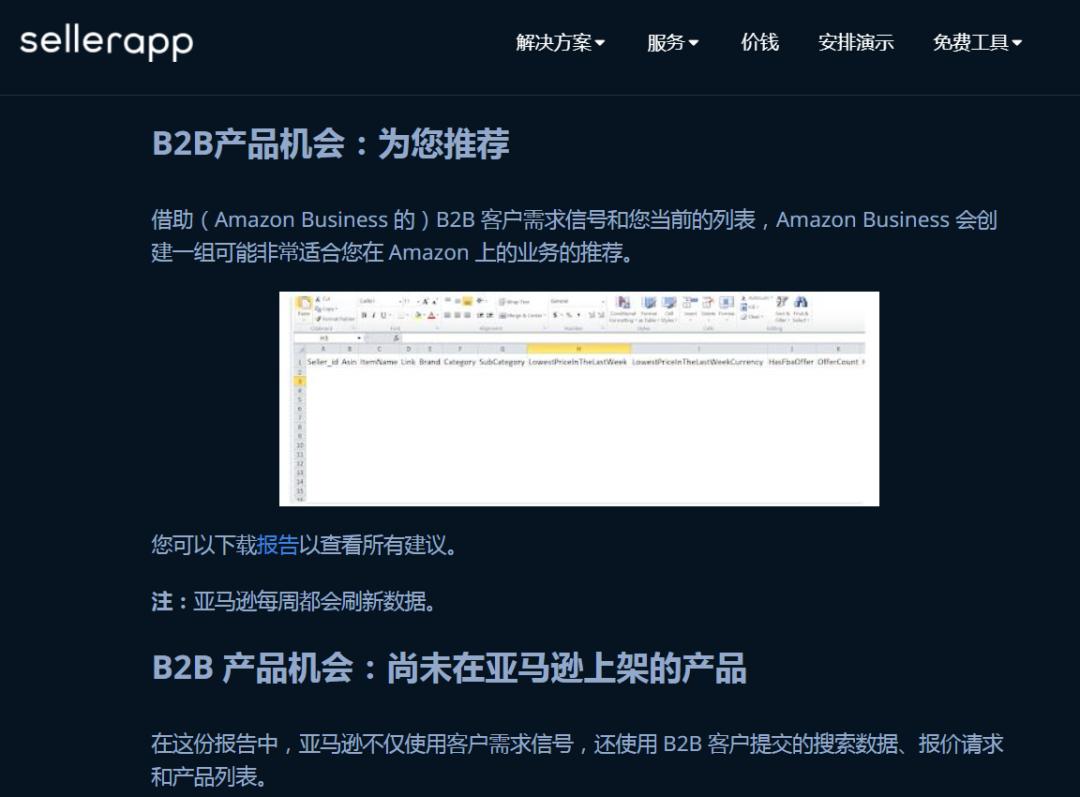Go to the 价钱 page
1080x797 pixels.
[x=759, y=43]
